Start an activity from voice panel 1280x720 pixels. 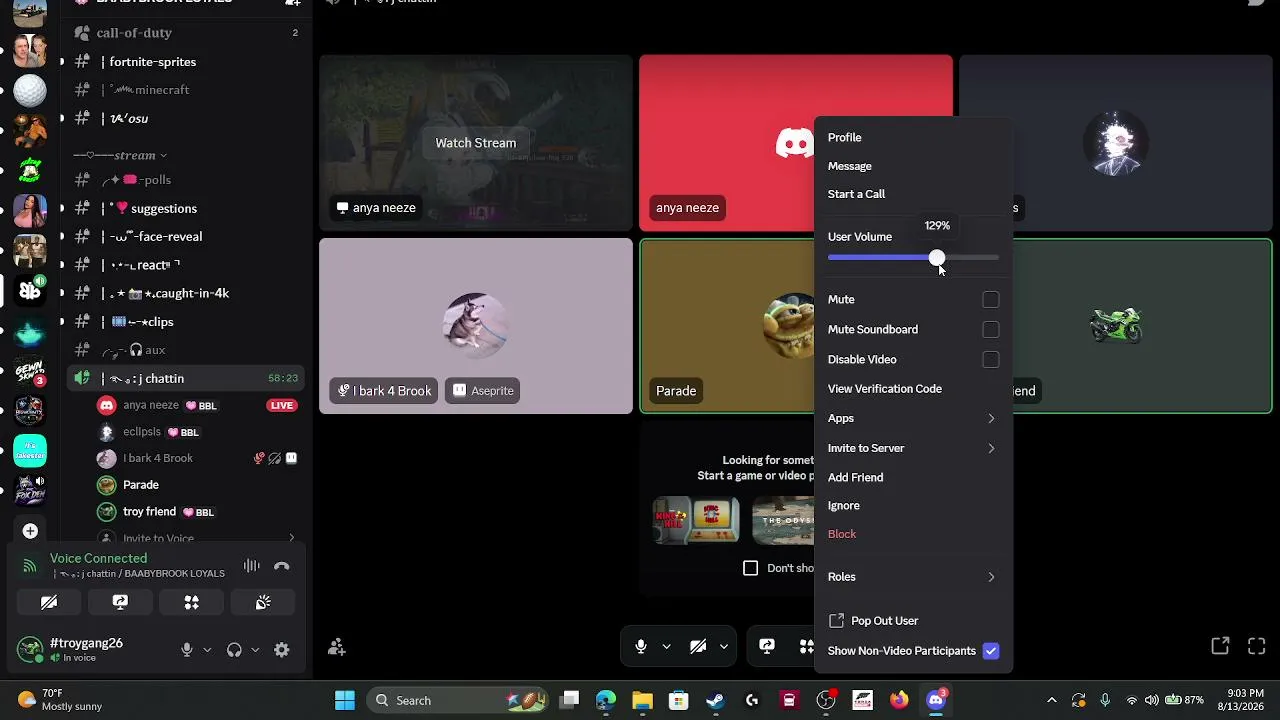click(x=191, y=602)
